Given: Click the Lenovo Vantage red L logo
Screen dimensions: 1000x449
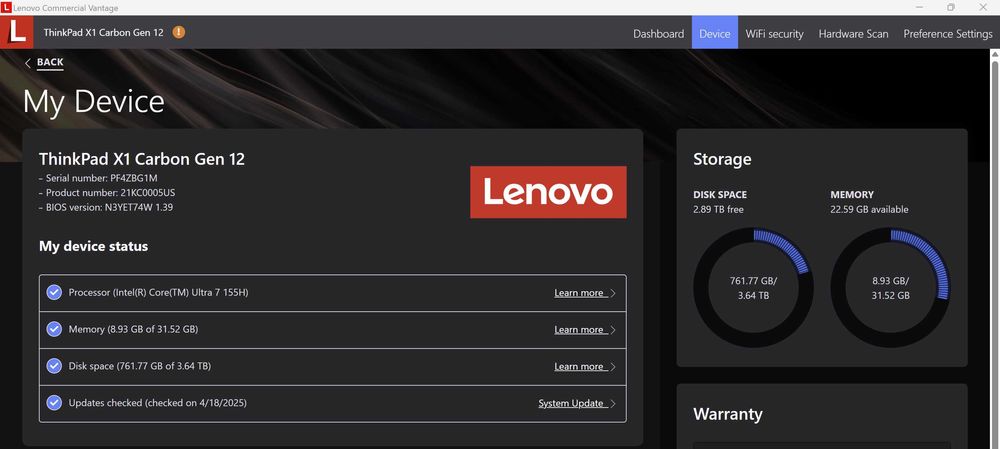Looking at the screenshot, I should (17, 32).
